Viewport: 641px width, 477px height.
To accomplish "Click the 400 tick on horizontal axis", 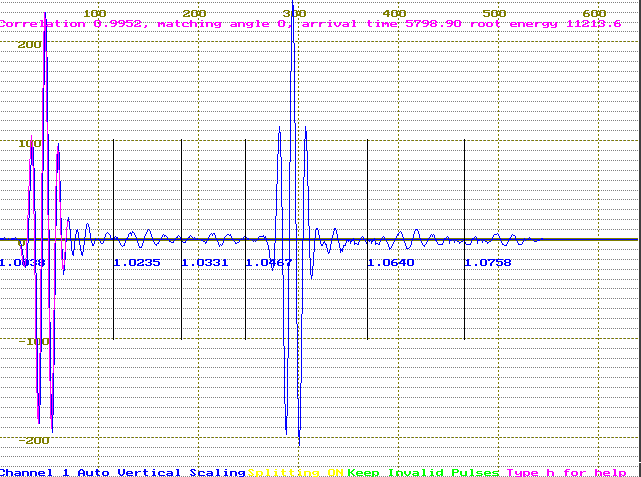I will pyautogui.click(x=394, y=13).
